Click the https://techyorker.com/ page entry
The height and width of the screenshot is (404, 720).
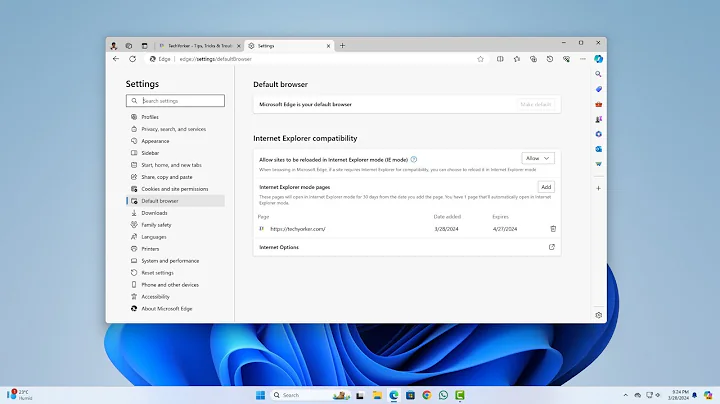click(298, 229)
